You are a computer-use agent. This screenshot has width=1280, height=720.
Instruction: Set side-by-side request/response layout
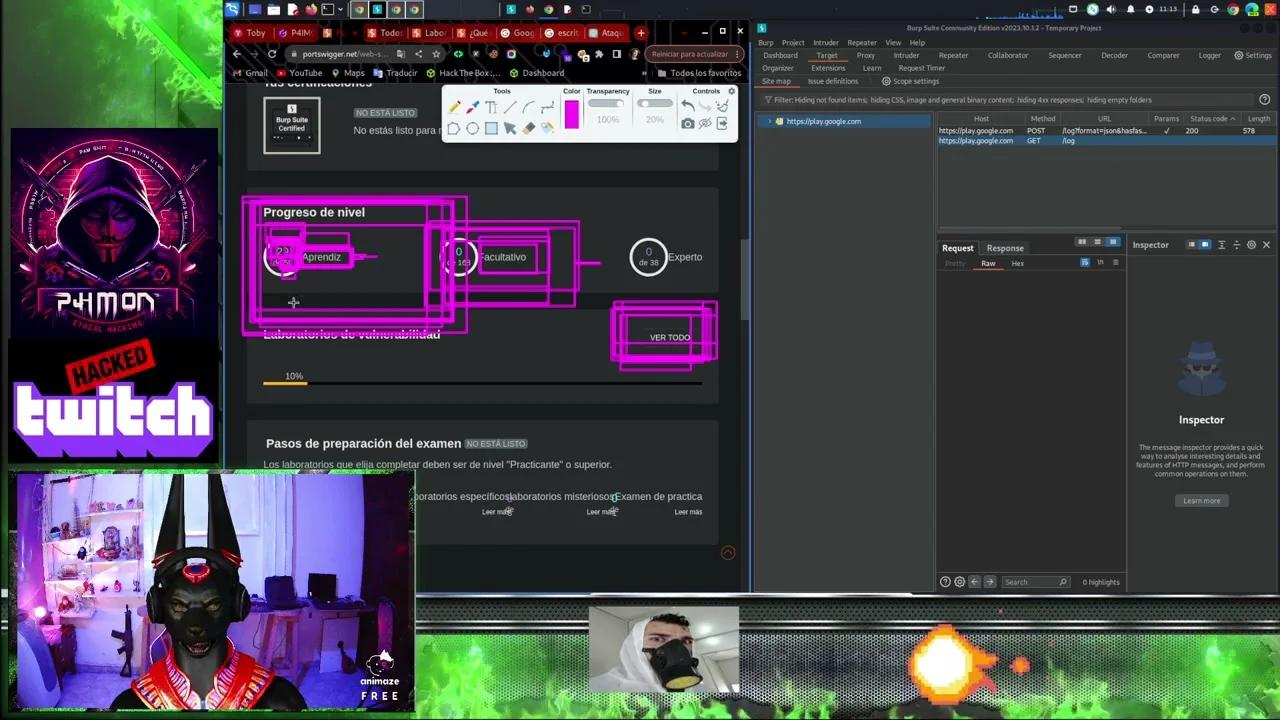tap(1081, 242)
